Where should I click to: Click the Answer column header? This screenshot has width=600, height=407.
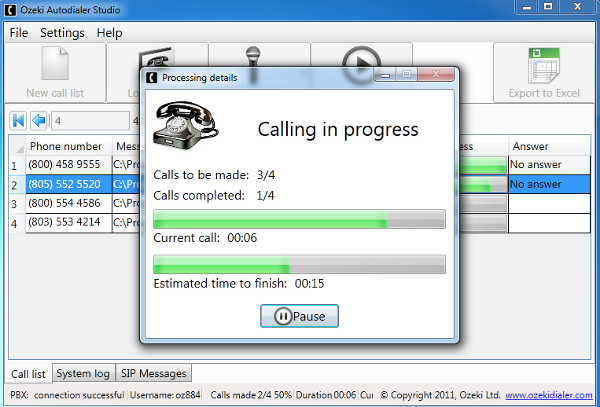(548, 147)
